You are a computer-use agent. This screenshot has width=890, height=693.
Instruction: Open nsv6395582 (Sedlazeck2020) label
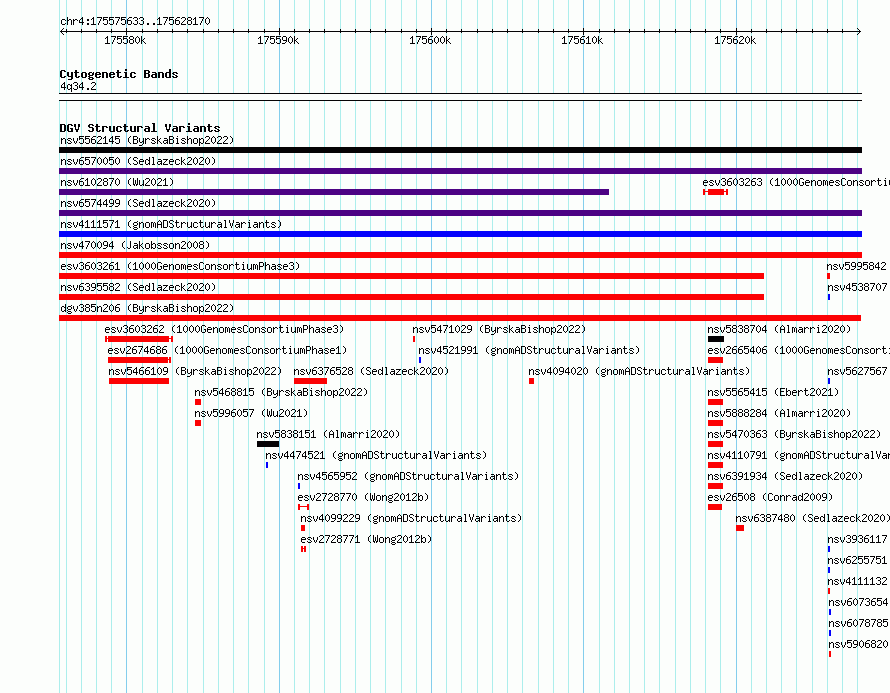click(138, 287)
